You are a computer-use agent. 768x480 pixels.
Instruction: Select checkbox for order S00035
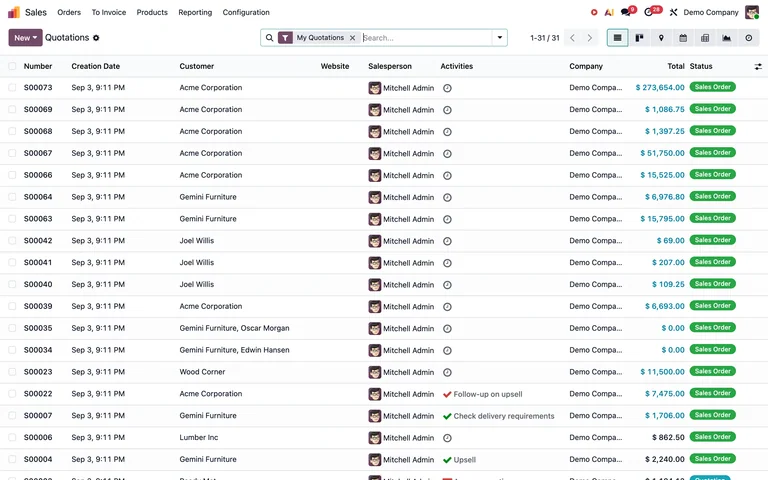click(x=12, y=328)
